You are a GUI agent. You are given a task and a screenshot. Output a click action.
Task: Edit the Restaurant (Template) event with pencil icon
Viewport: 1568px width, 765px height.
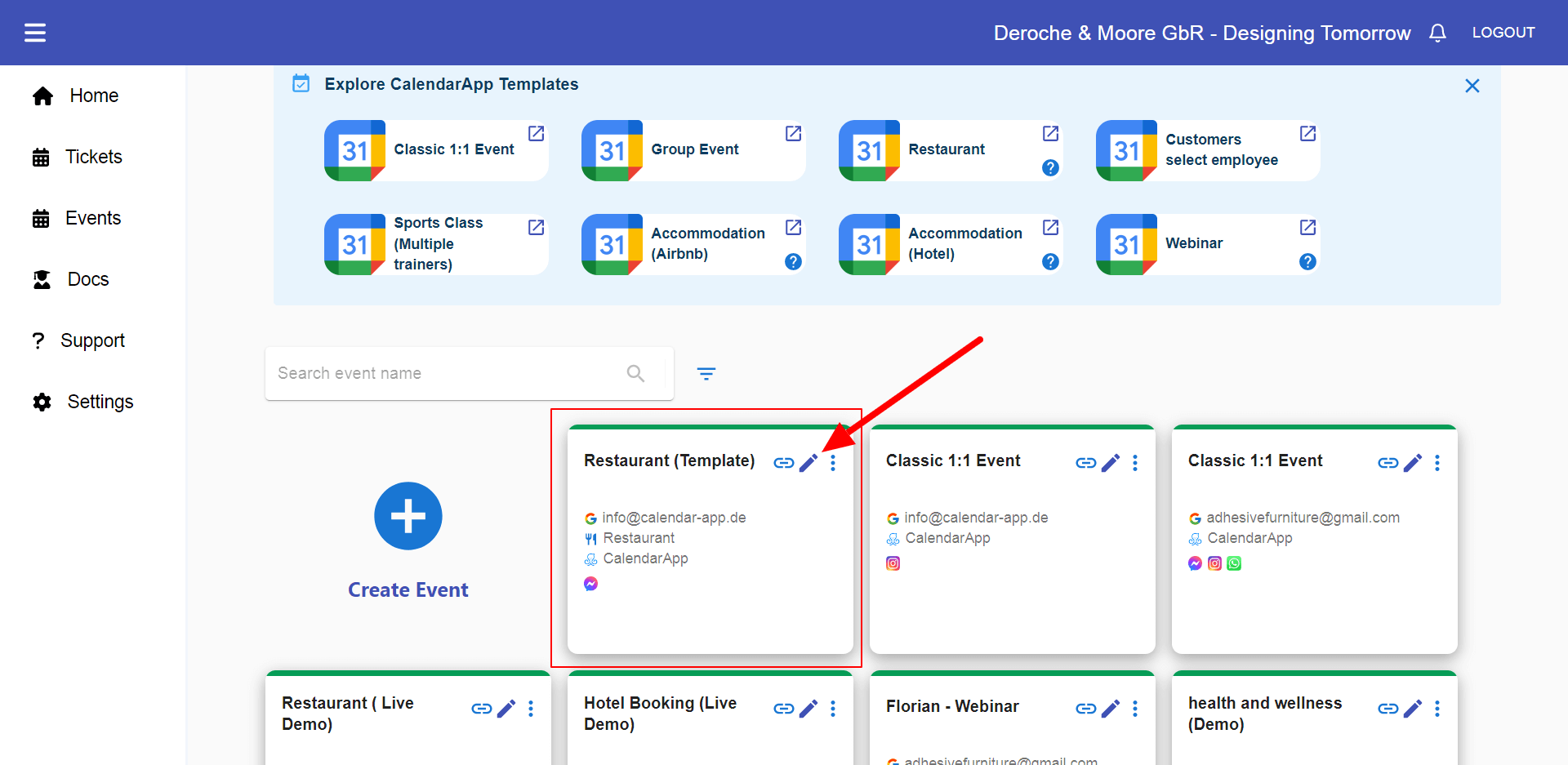[x=808, y=463]
